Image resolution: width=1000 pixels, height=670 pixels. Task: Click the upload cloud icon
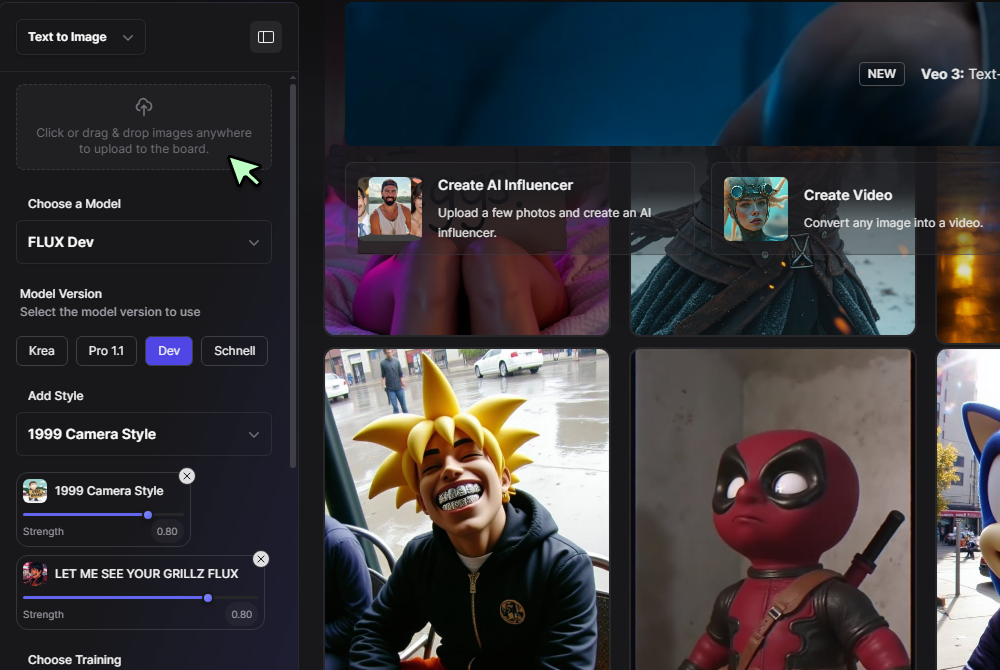click(144, 107)
